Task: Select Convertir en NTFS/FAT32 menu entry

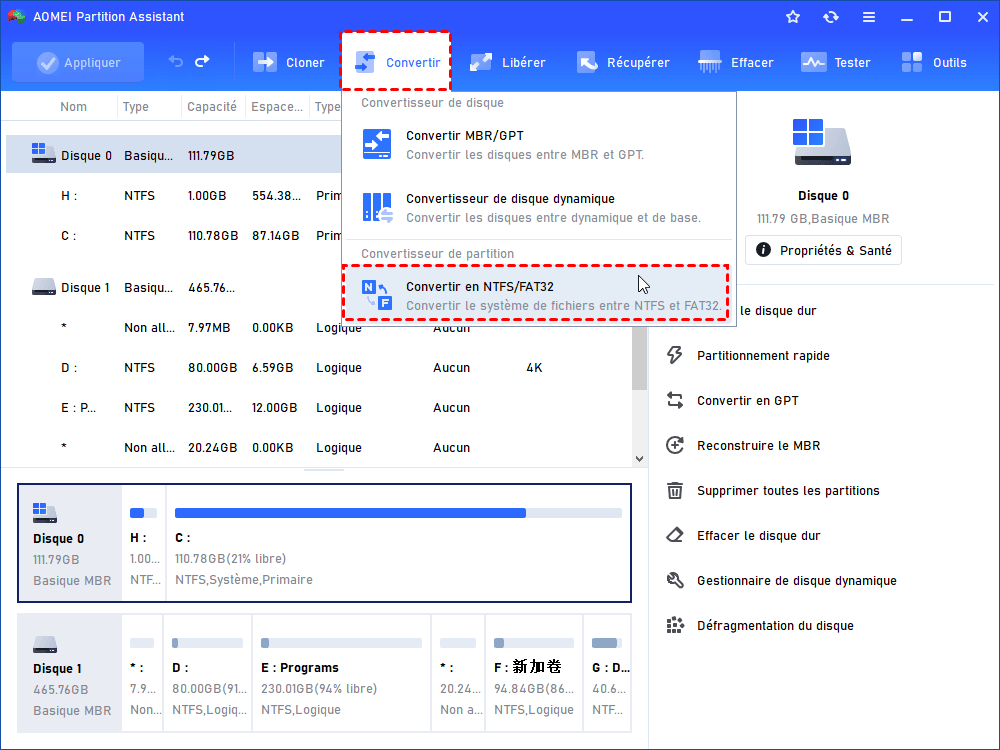Action: [x=536, y=293]
